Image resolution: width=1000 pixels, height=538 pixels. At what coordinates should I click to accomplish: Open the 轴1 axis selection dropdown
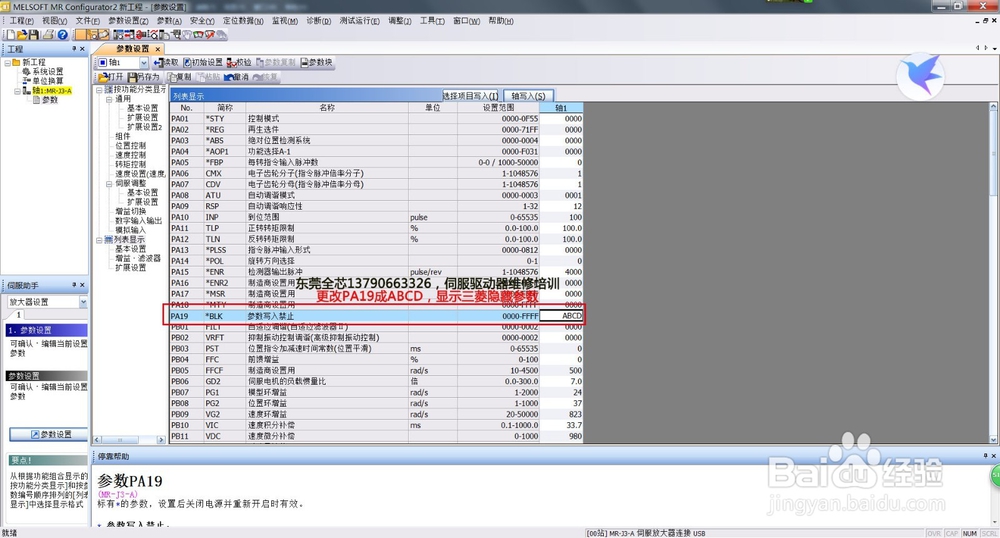(x=143, y=62)
